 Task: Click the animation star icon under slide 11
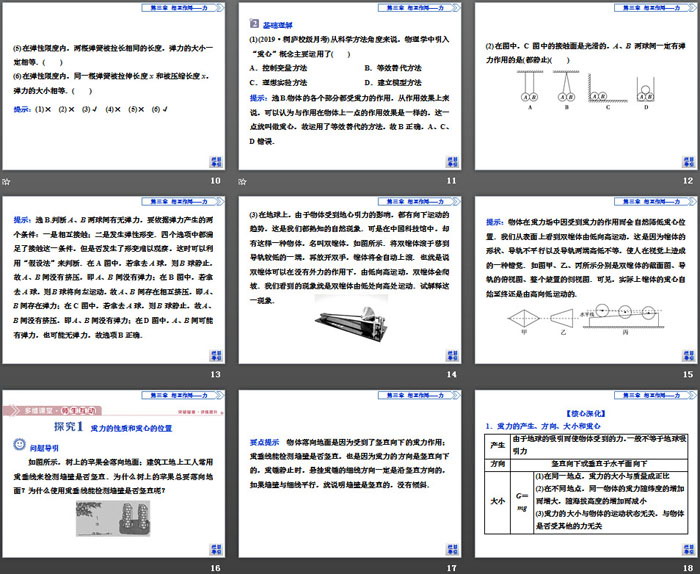click(x=243, y=181)
